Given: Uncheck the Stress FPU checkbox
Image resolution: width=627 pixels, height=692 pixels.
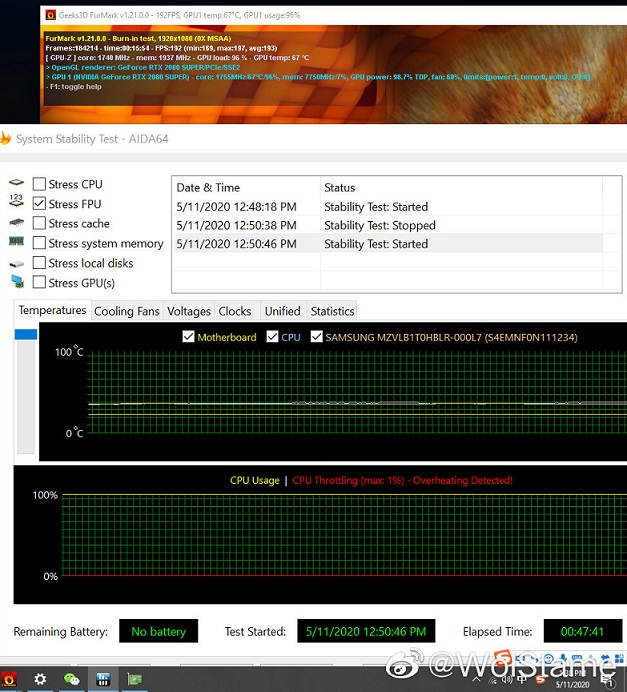Looking at the screenshot, I should (39, 203).
